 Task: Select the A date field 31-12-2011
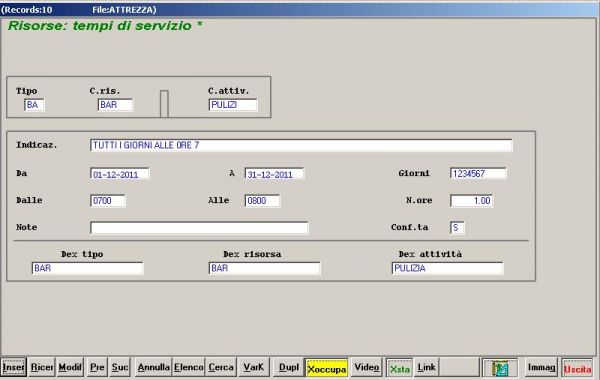coord(274,174)
